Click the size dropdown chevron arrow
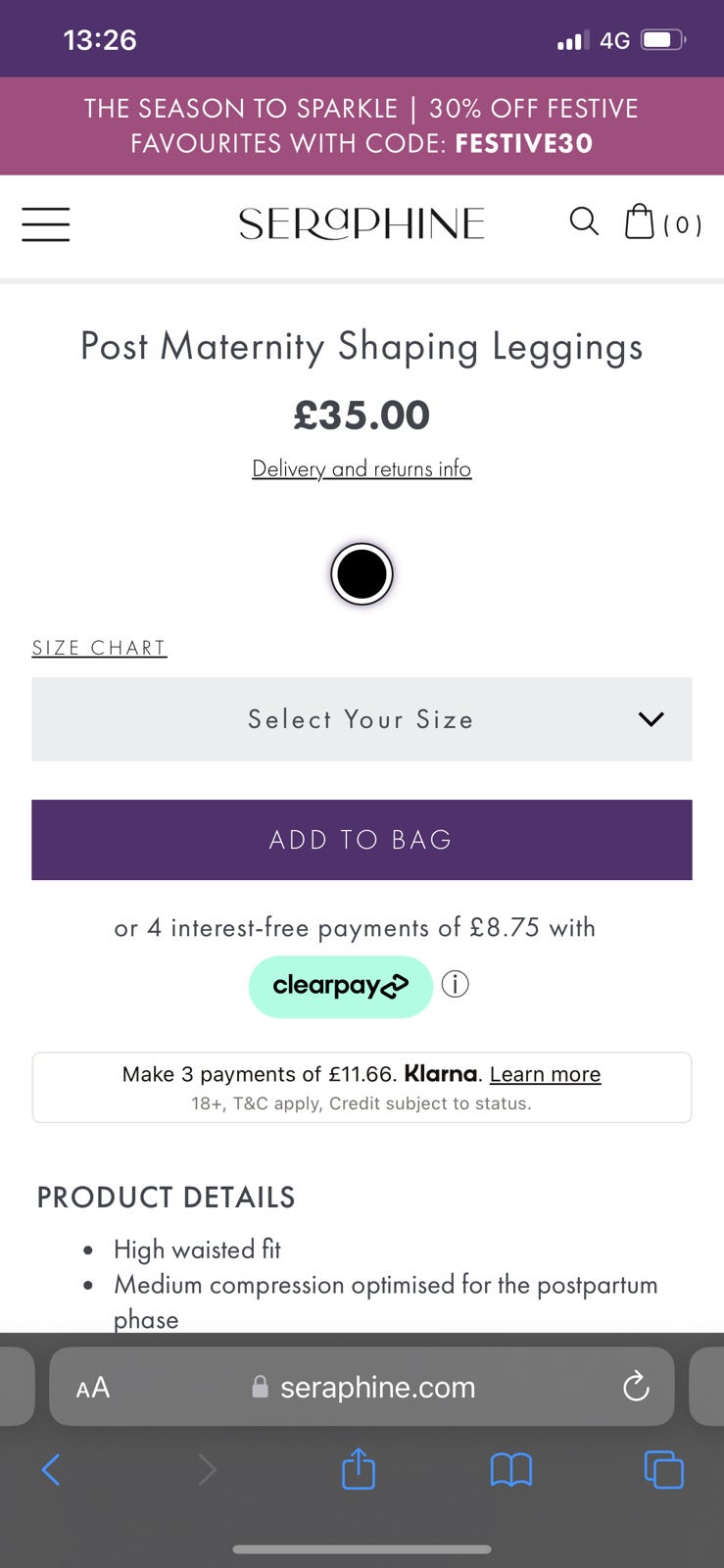This screenshot has height=1568, width=724. tap(652, 719)
